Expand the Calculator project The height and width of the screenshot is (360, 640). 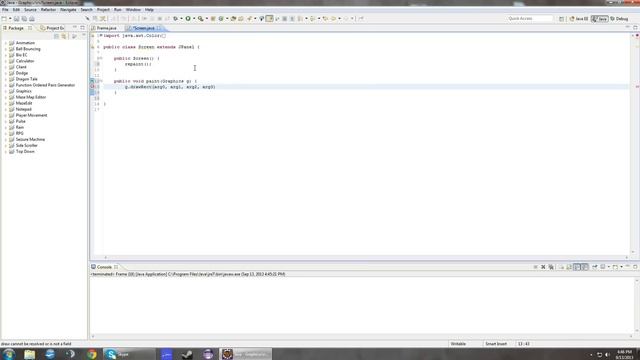click(6, 61)
